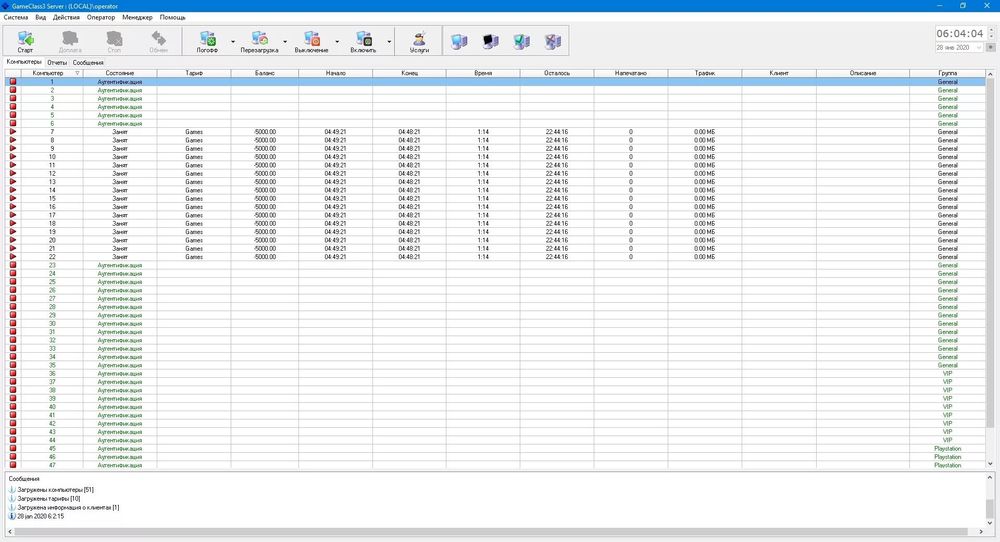This screenshot has height=542, width=1000.
Task: Switch to the Сообщения tab
Action: tap(88, 62)
